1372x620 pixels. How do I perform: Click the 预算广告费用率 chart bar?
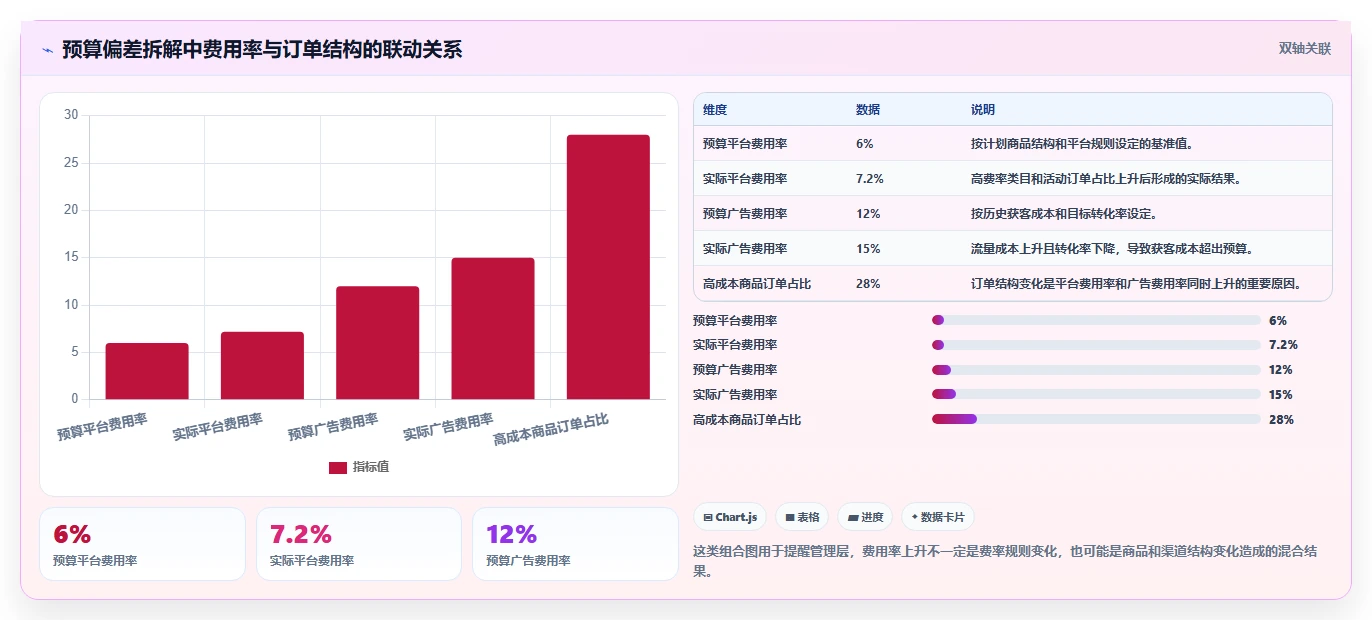click(x=377, y=343)
